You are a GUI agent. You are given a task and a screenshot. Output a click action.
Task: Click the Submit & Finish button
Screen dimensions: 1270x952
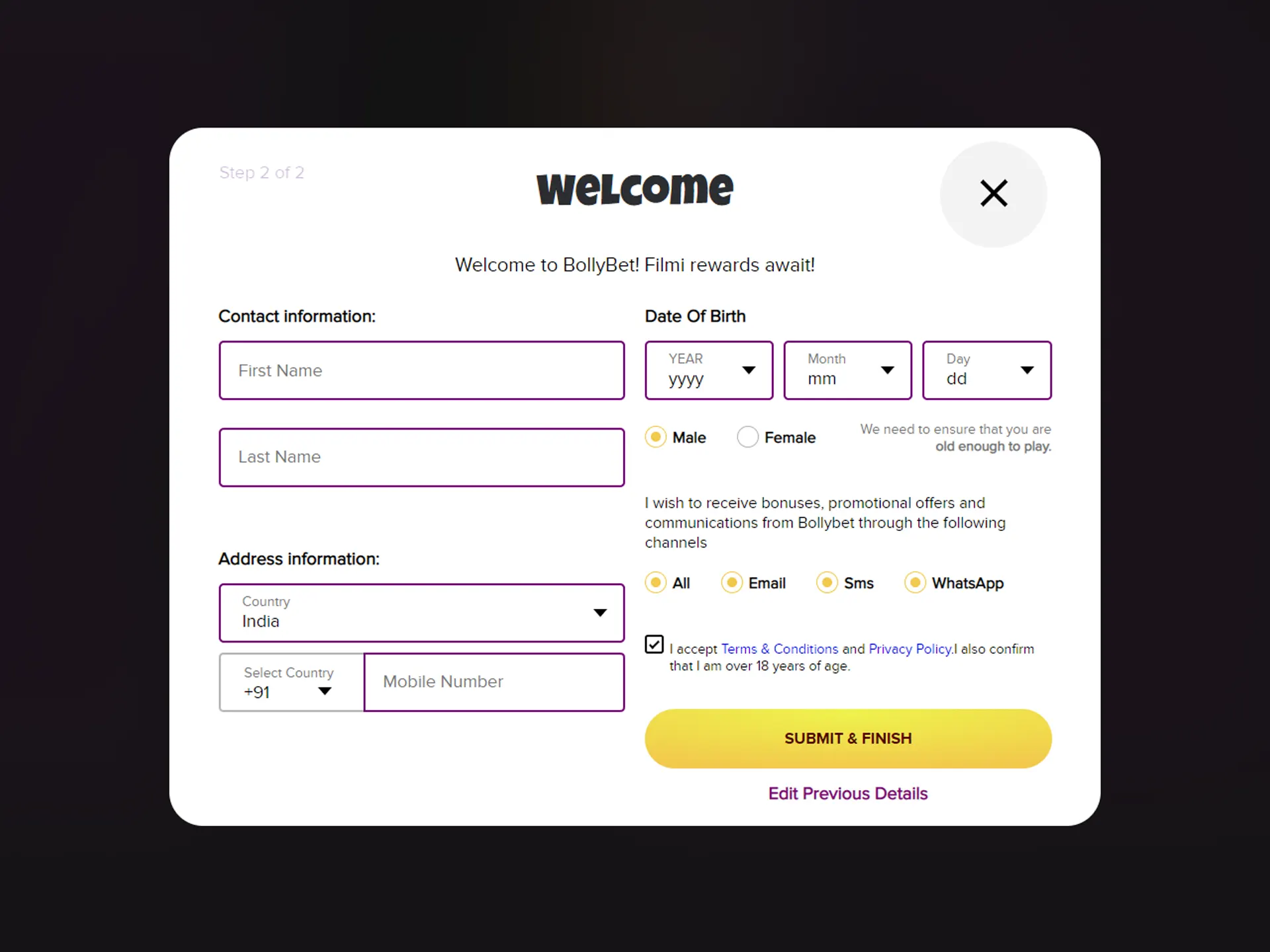(848, 738)
